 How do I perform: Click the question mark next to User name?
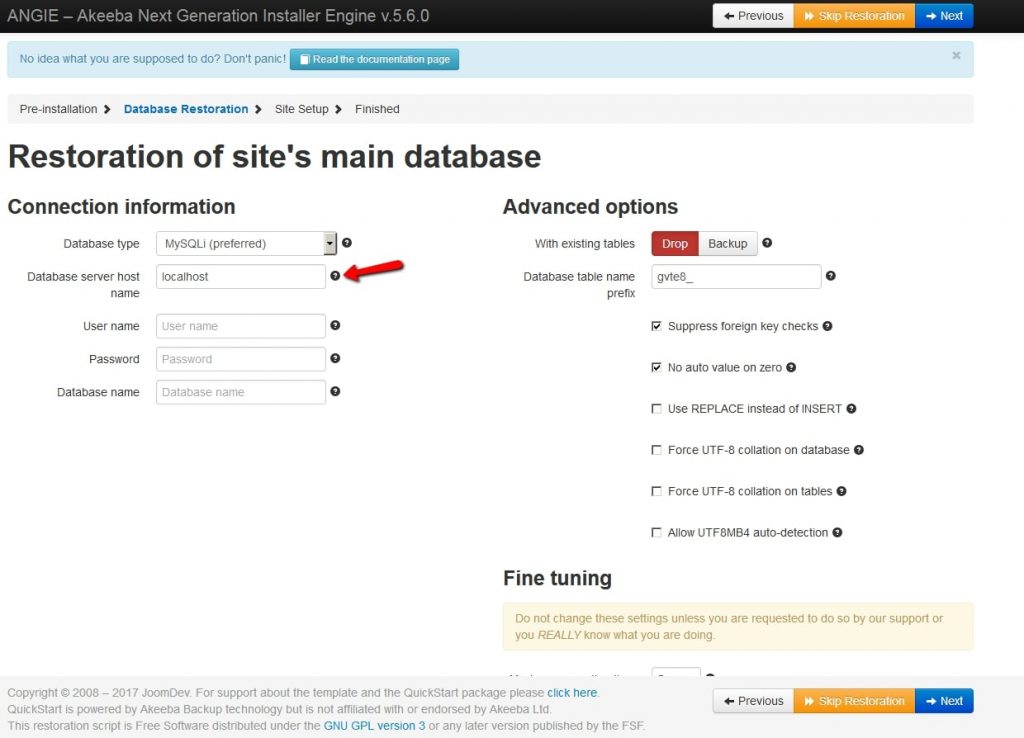[x=336, y=325]
